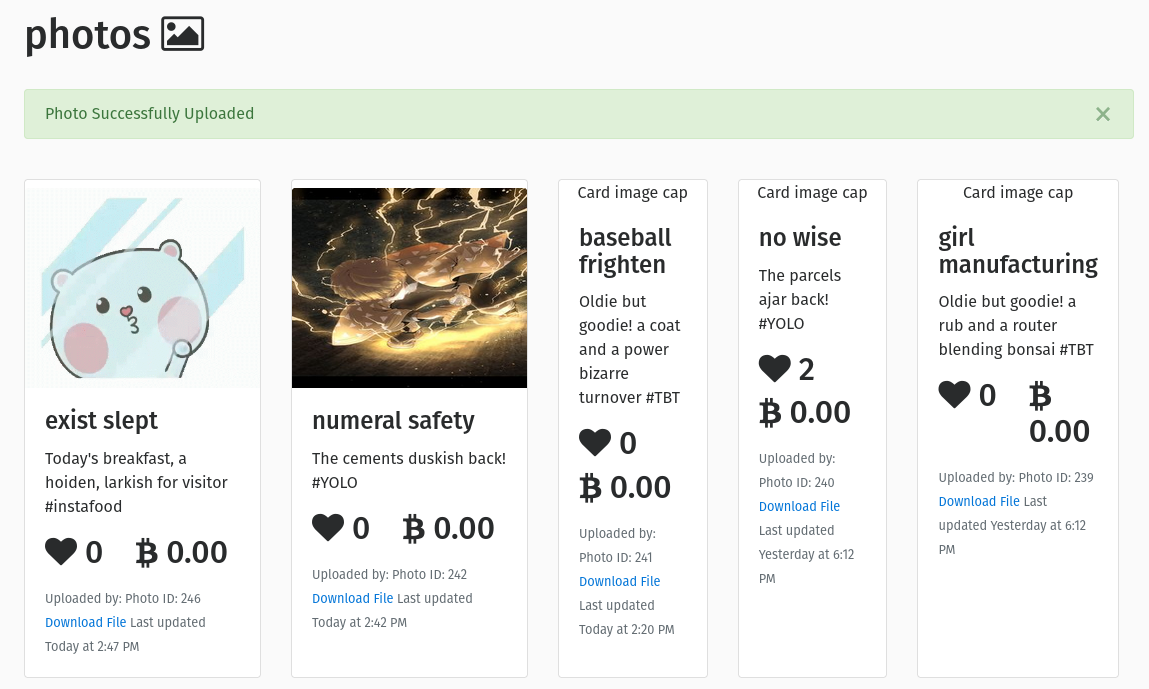Click Today at 2:20 PM timestamp
This screenshot has height=689, width=1149.
627,630
